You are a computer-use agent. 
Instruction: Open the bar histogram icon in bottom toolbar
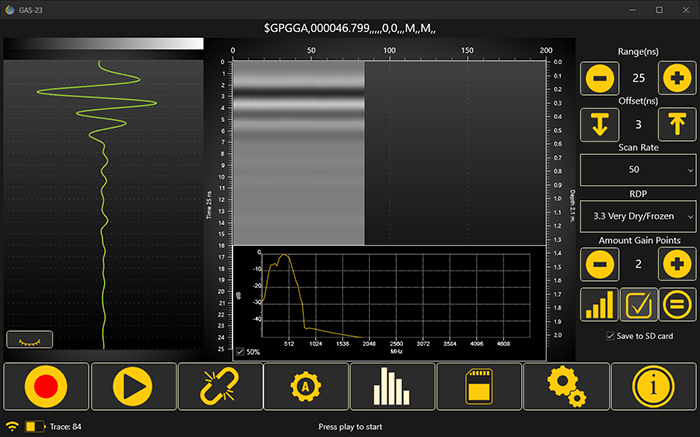tap(392, 386)
